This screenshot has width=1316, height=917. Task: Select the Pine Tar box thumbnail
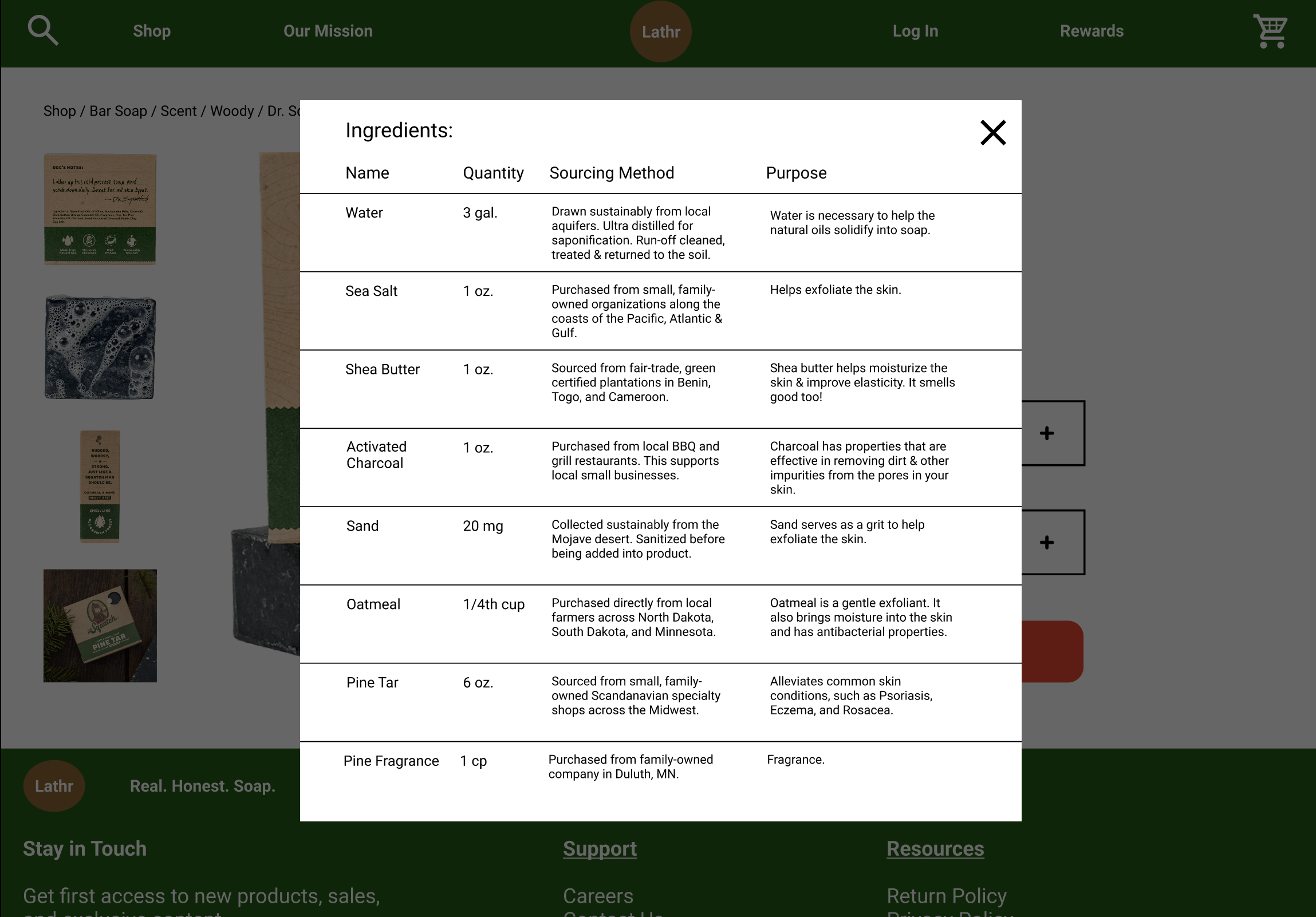100,626
